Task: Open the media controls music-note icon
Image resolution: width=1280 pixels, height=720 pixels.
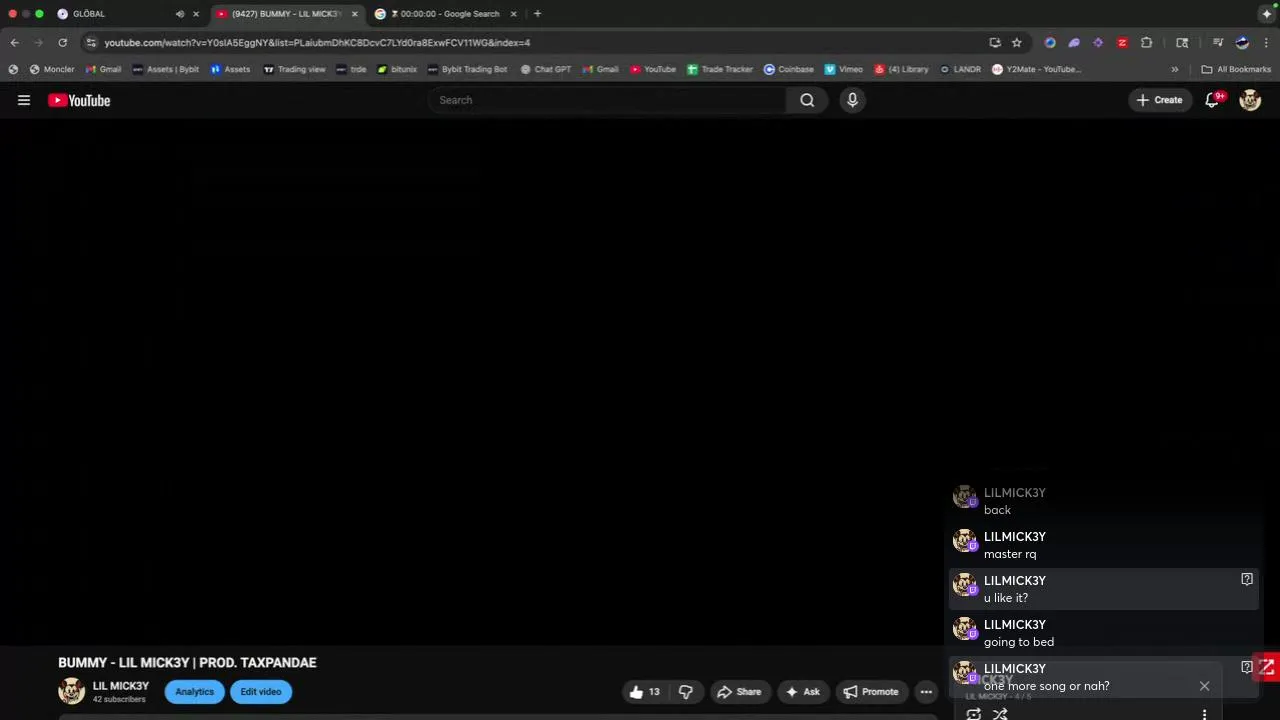Action: click(x=1218, y=43)
